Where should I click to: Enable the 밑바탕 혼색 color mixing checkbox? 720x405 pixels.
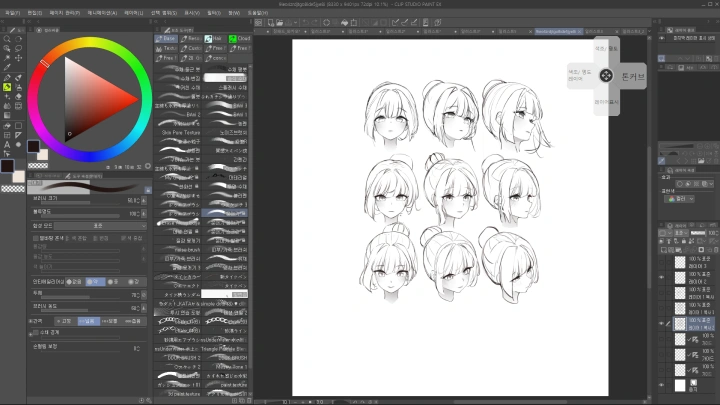(x=36, y=238)
